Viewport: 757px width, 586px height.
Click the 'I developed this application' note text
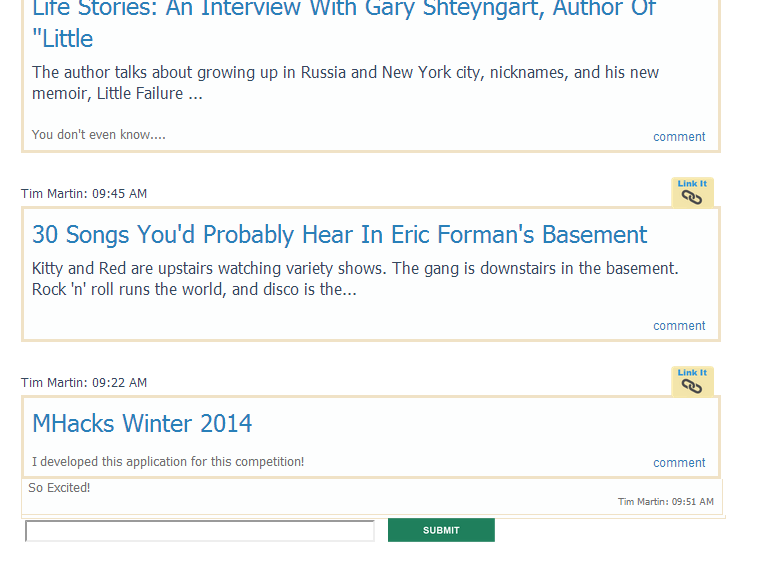point(168,462)
